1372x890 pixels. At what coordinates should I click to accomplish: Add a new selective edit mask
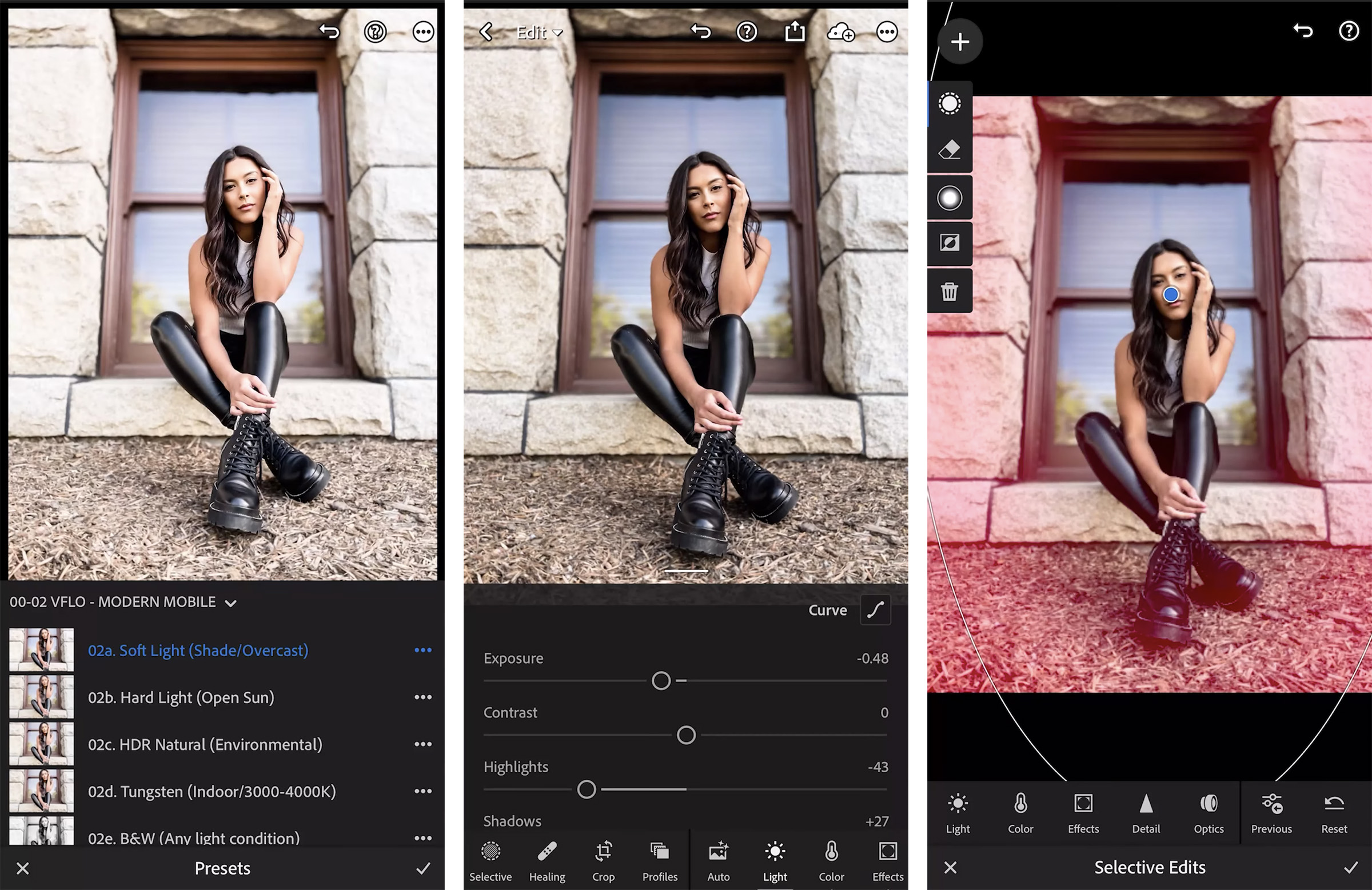[960, 42]
